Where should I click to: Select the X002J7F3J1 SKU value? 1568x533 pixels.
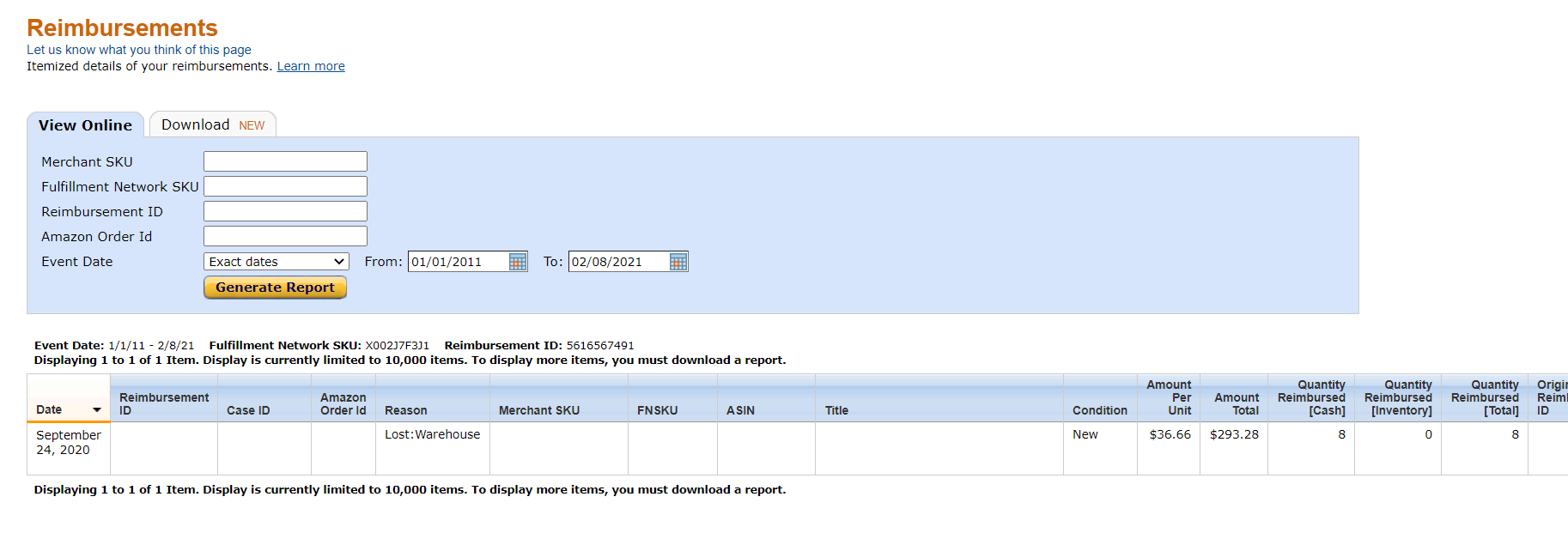pos(397,345)
